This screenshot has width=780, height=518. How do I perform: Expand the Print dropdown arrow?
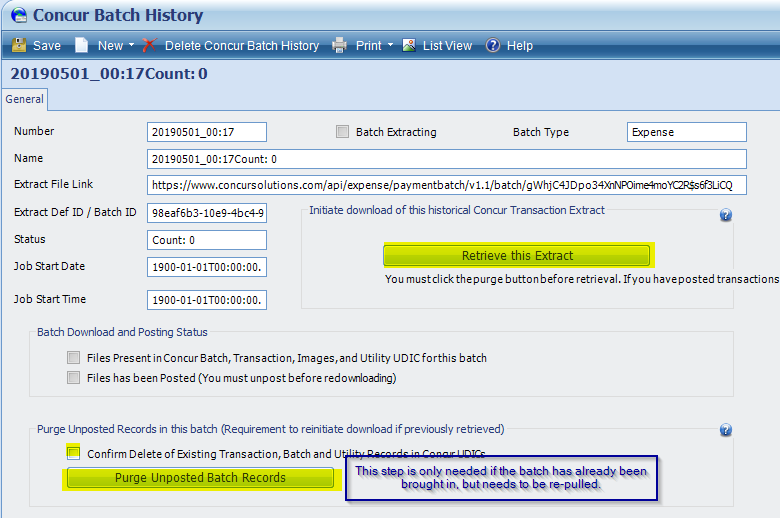(390, 45)
